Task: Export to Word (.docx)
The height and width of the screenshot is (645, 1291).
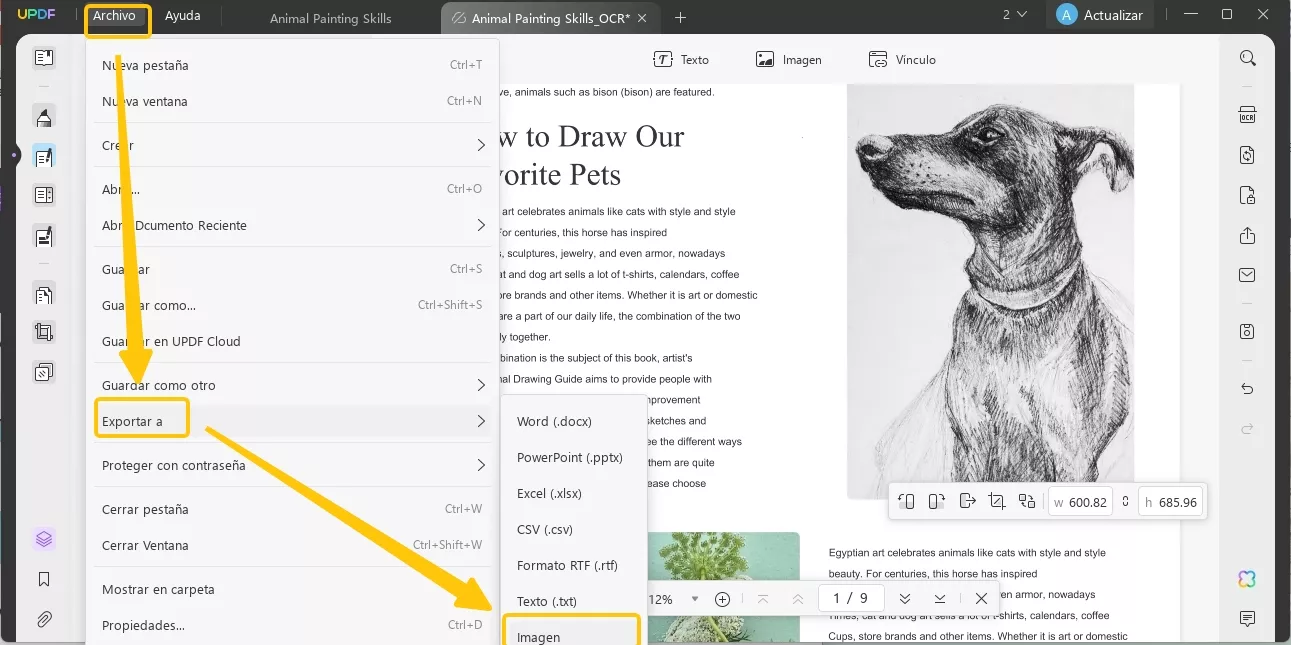Action: [x=574, y=421]
